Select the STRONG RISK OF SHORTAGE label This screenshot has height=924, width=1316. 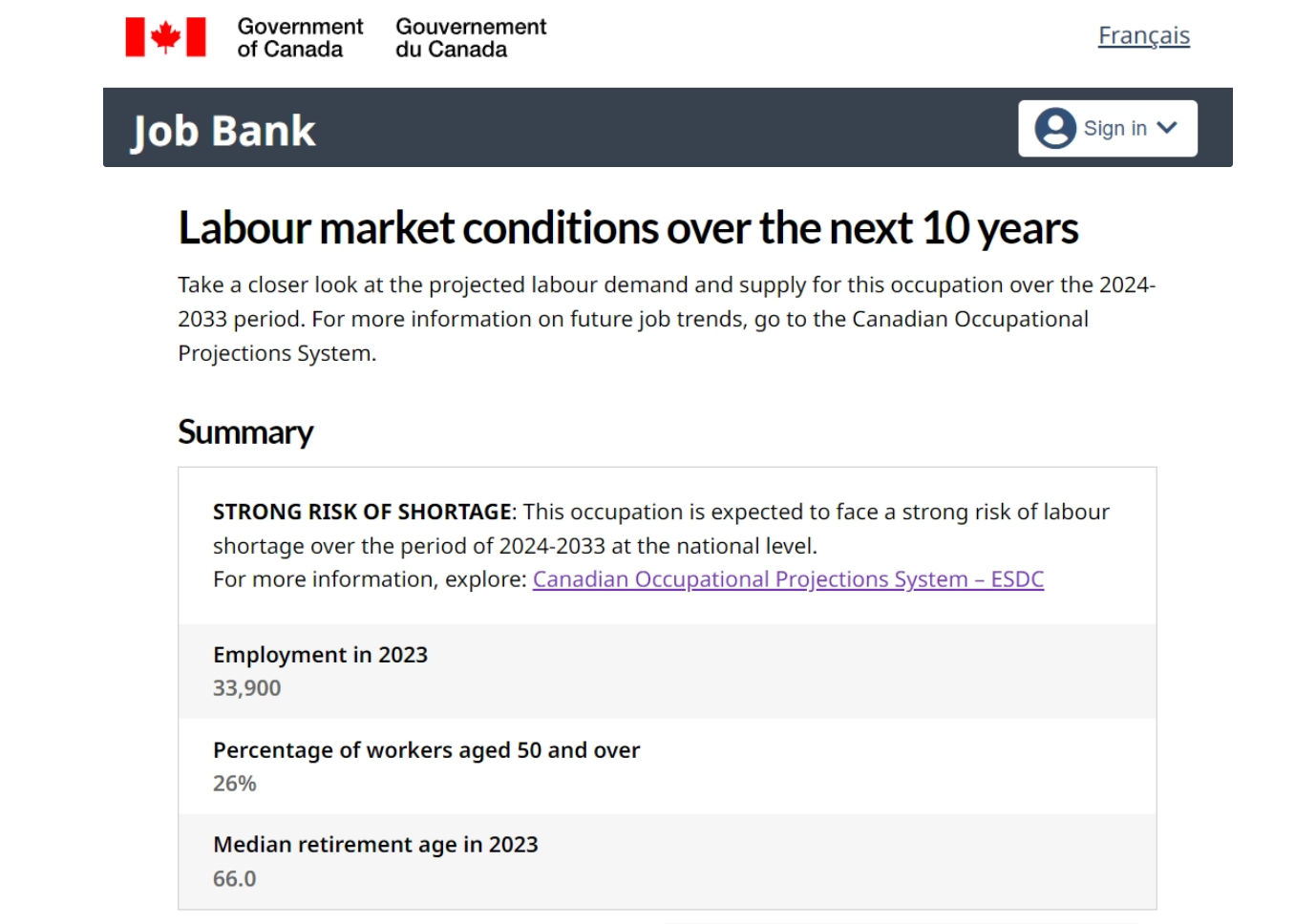[x=363, y=512]
